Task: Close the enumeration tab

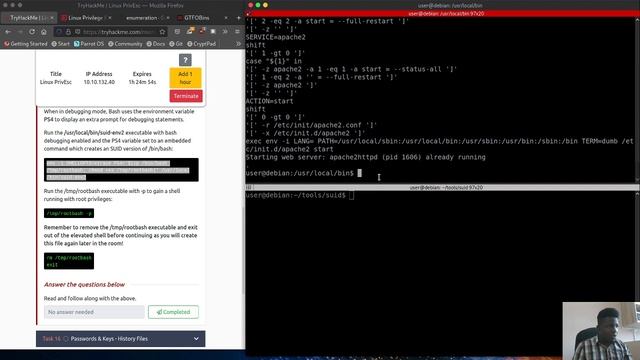Action: point(168,18)
